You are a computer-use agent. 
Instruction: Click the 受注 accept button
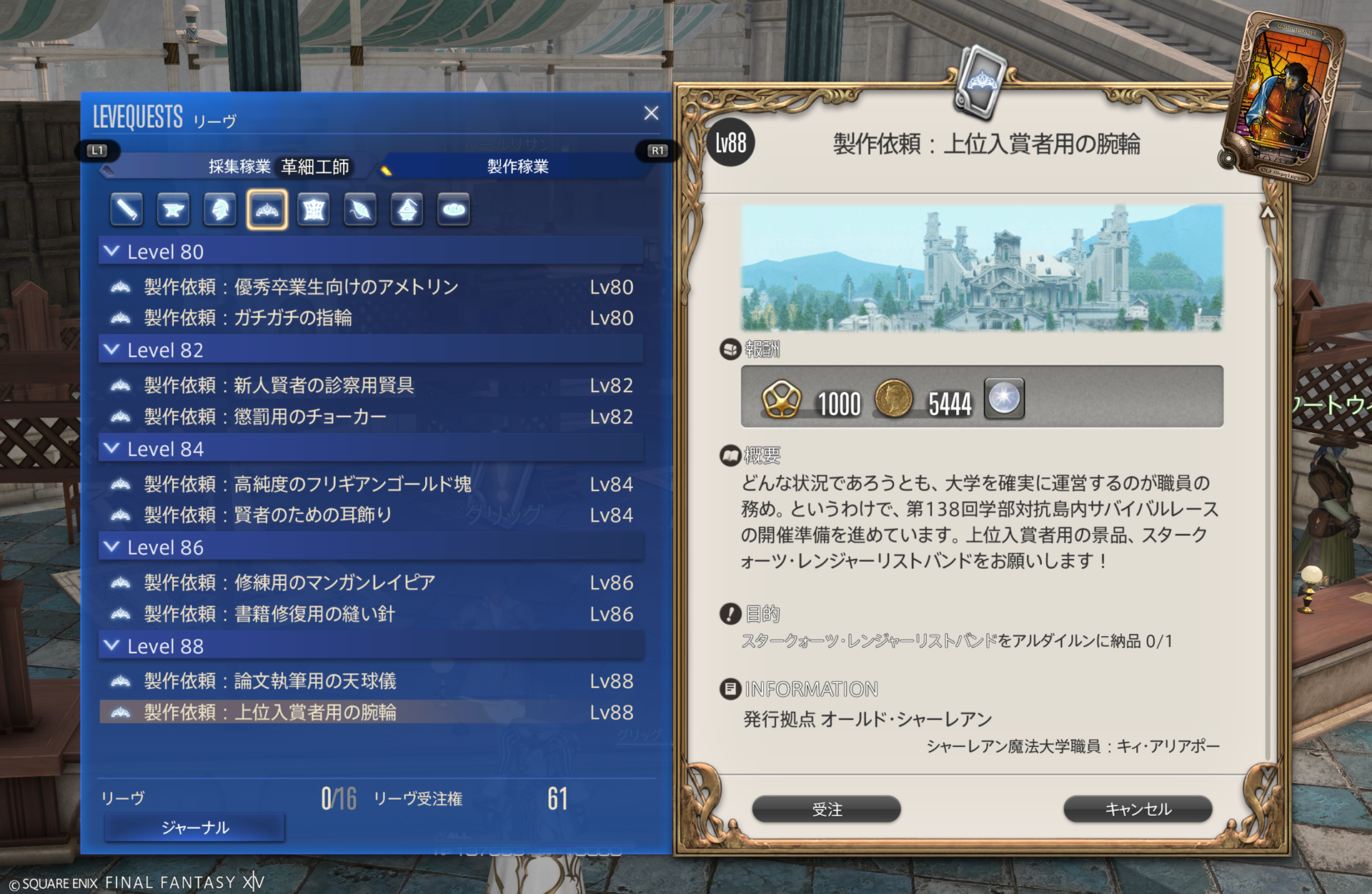[x=827, y=809]
